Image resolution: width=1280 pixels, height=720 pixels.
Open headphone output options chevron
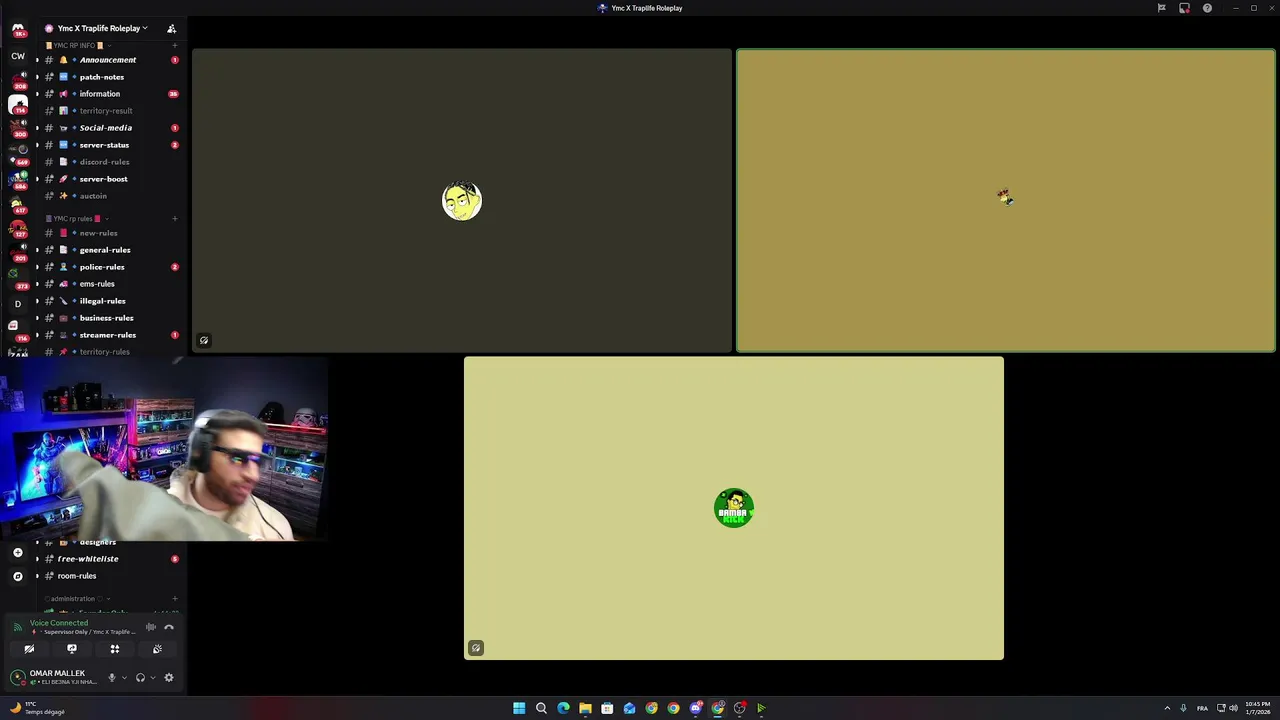tap(152, 677)
